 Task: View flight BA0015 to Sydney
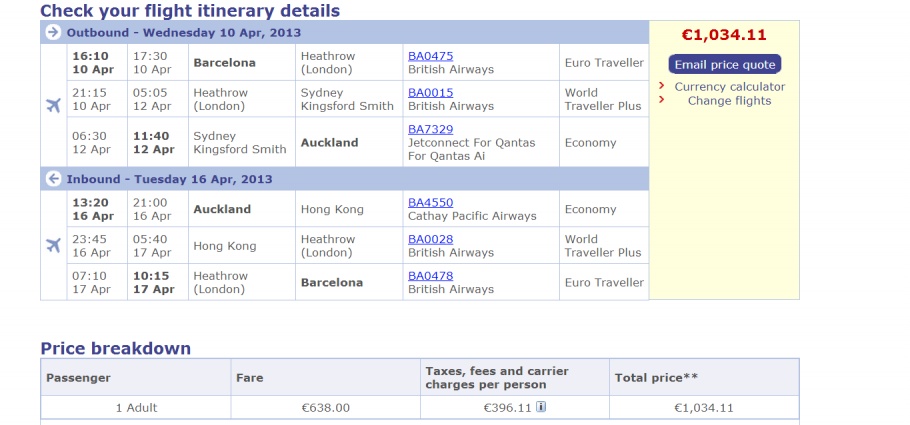click(431, 92)
